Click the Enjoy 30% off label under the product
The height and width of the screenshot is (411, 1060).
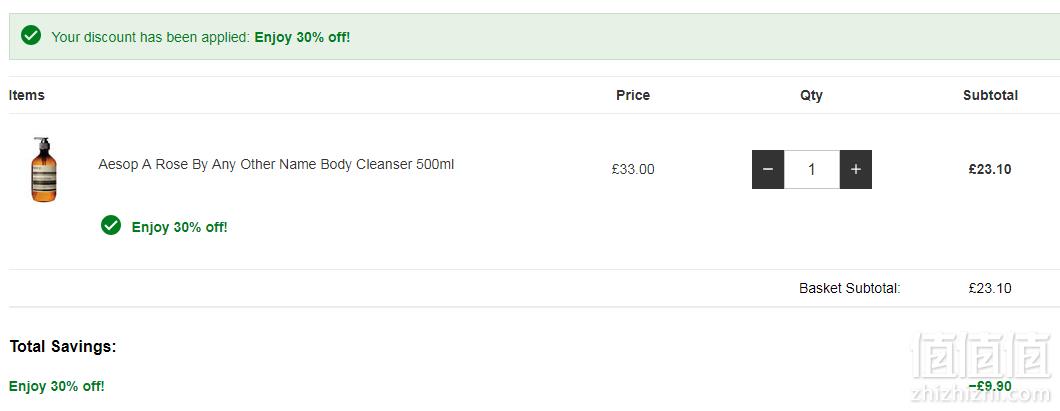tap(179, 227)
